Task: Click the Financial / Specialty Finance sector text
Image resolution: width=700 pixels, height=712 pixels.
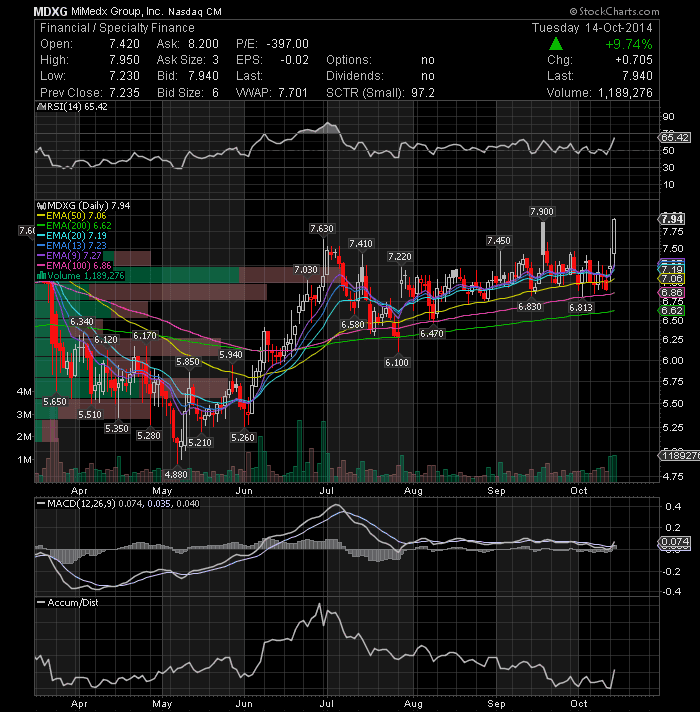Action: (x=117, y=28)
